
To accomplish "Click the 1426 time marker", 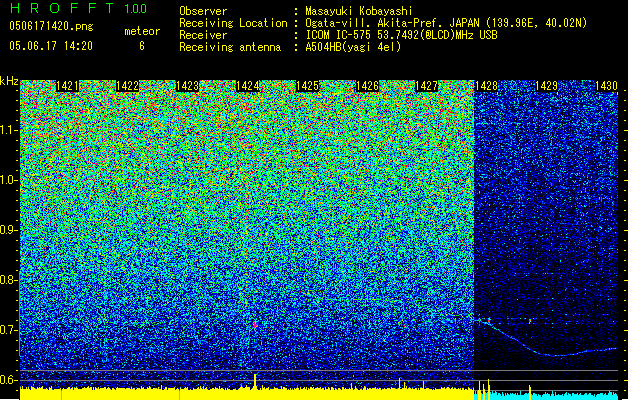I will pos(367,86).
